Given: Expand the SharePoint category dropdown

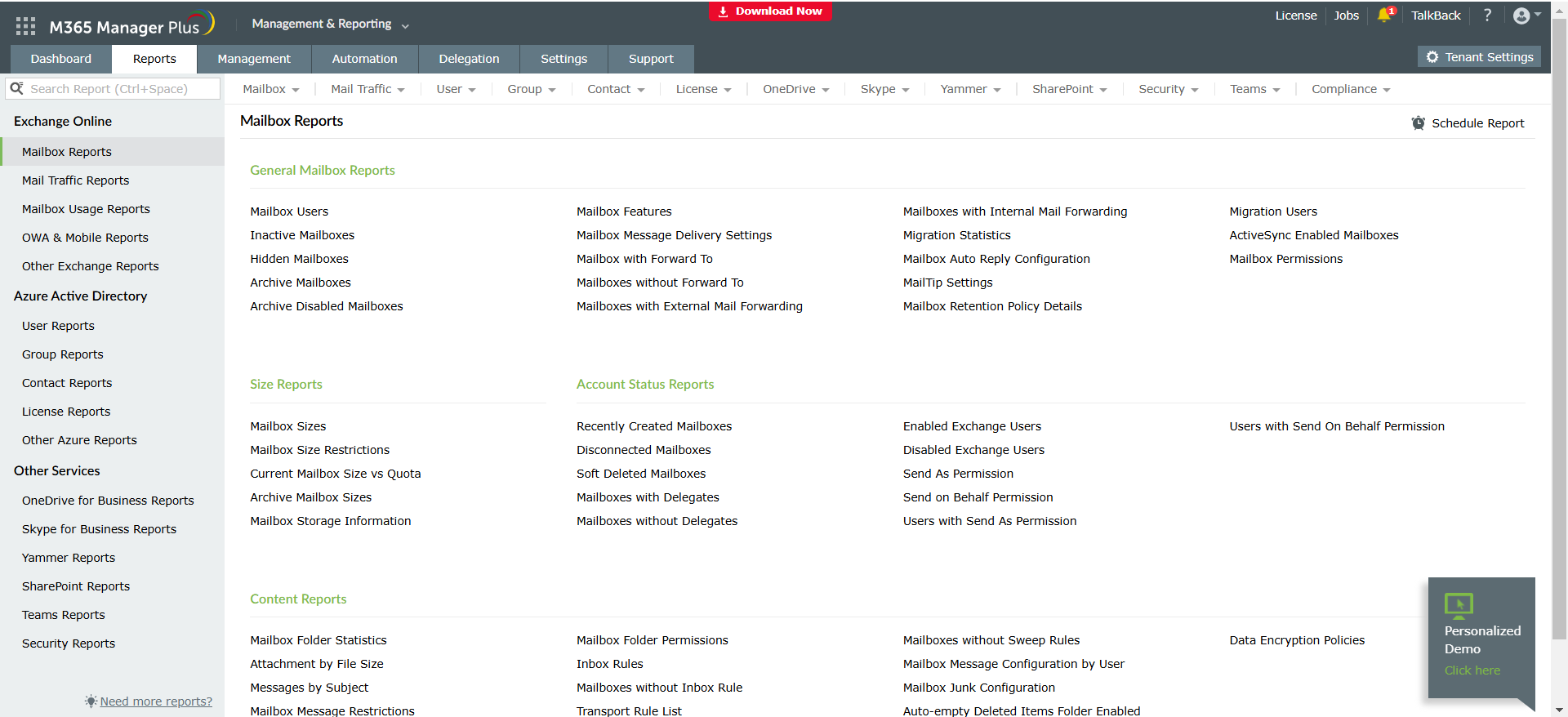Looking at the screenshot, I should pos(1069,89).
